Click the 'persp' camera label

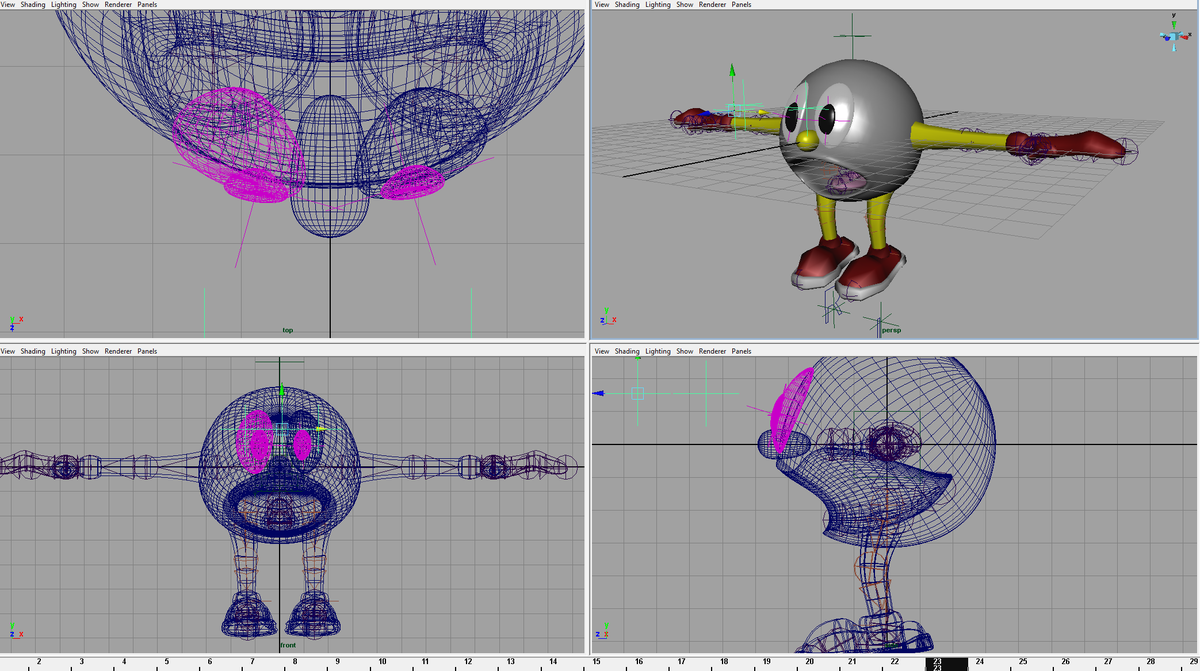point(890,330)
